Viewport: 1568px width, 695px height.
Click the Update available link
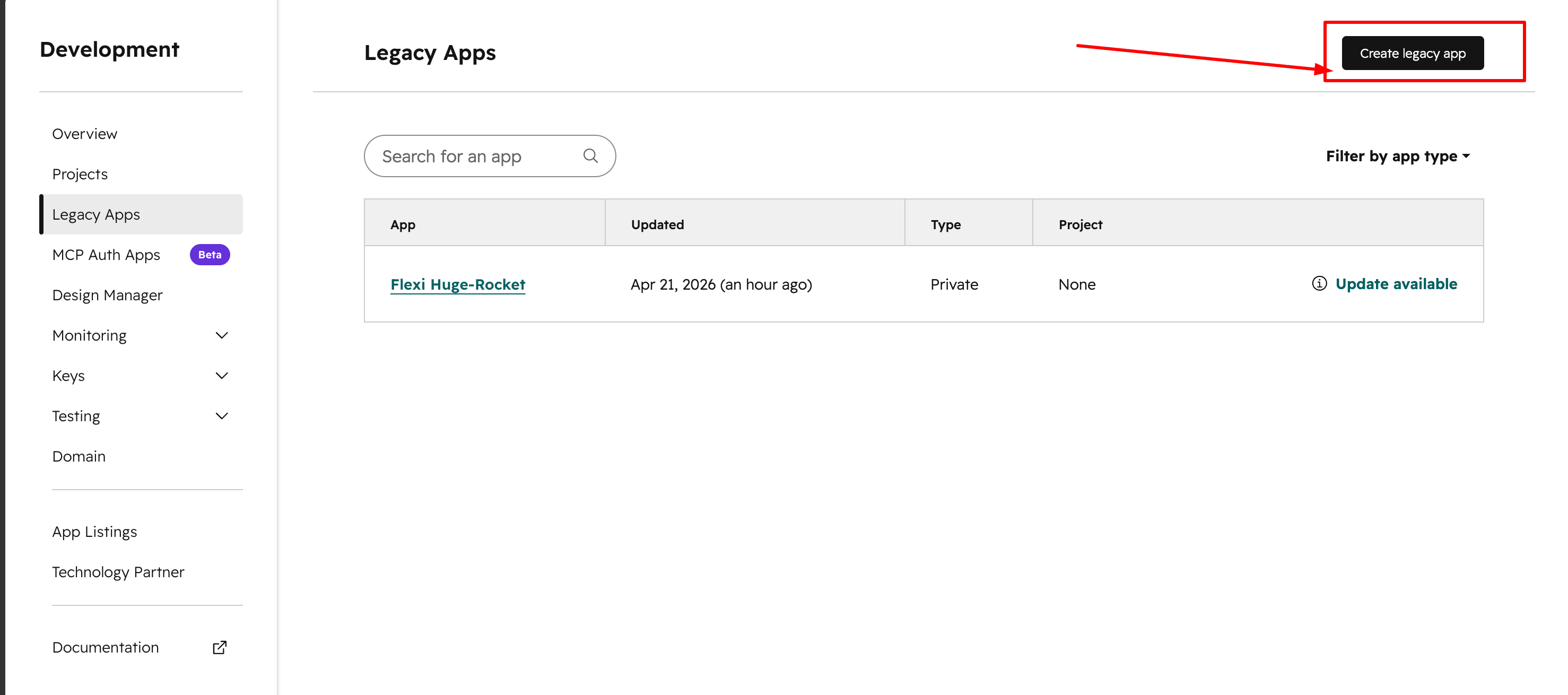(1396, 284)
